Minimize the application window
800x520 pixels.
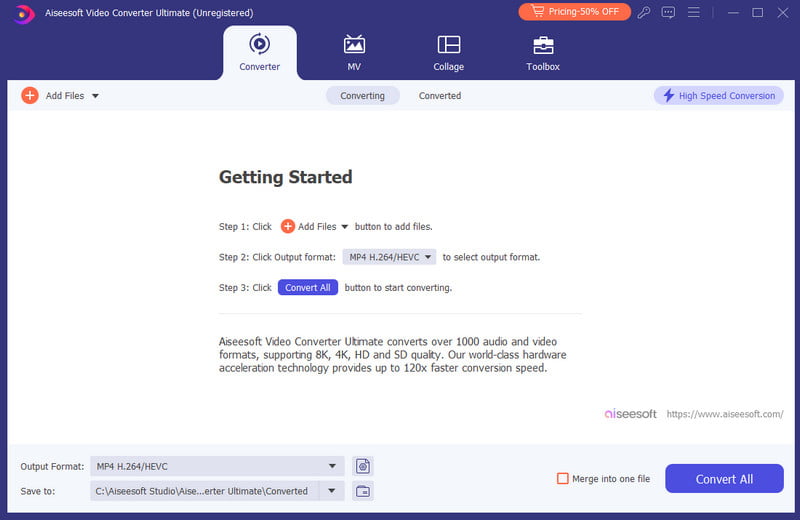[733, 12]
